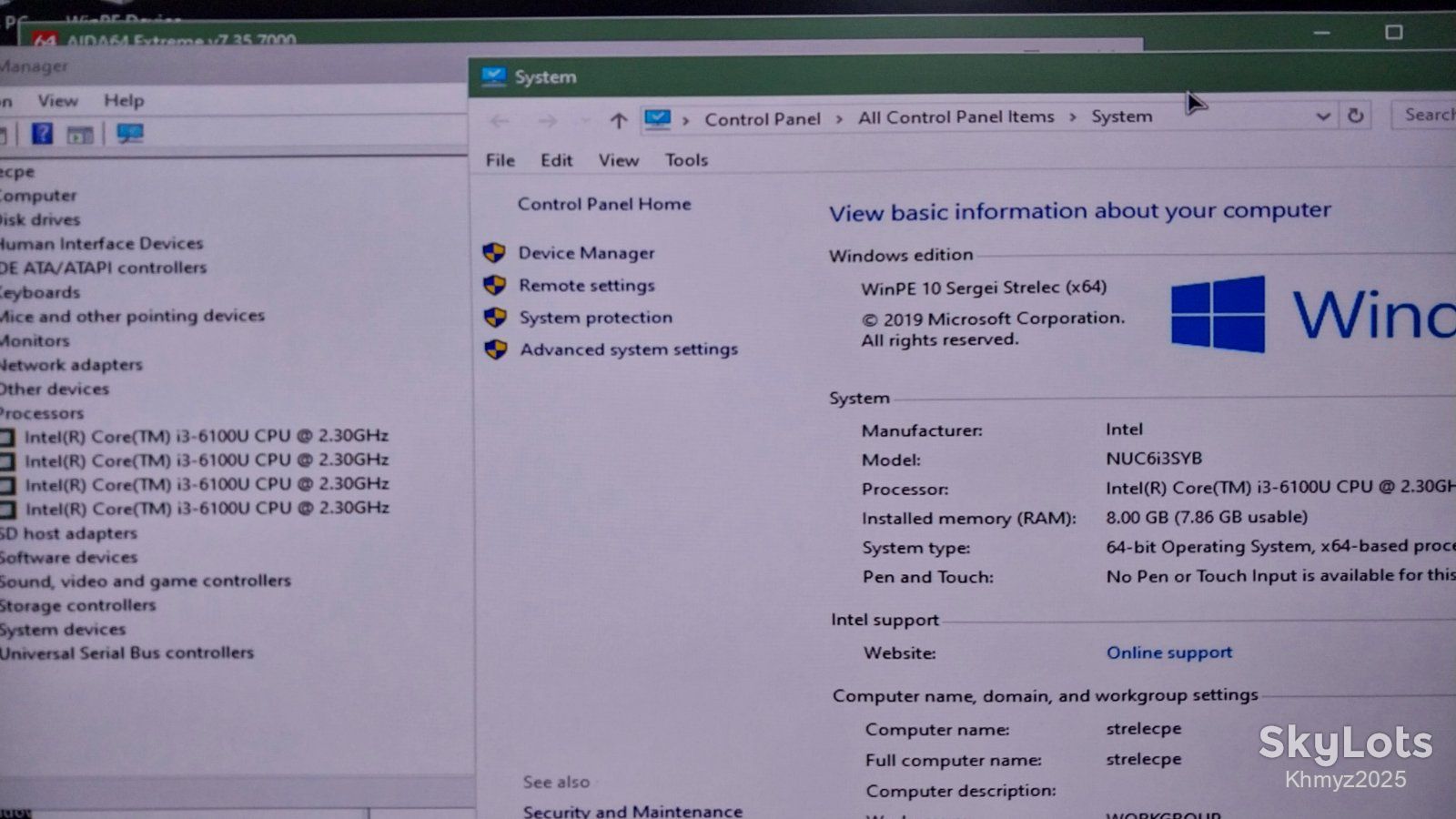Click the Search box in System window
Viewport: 1456px width, 819px height.
point(1425,115)
